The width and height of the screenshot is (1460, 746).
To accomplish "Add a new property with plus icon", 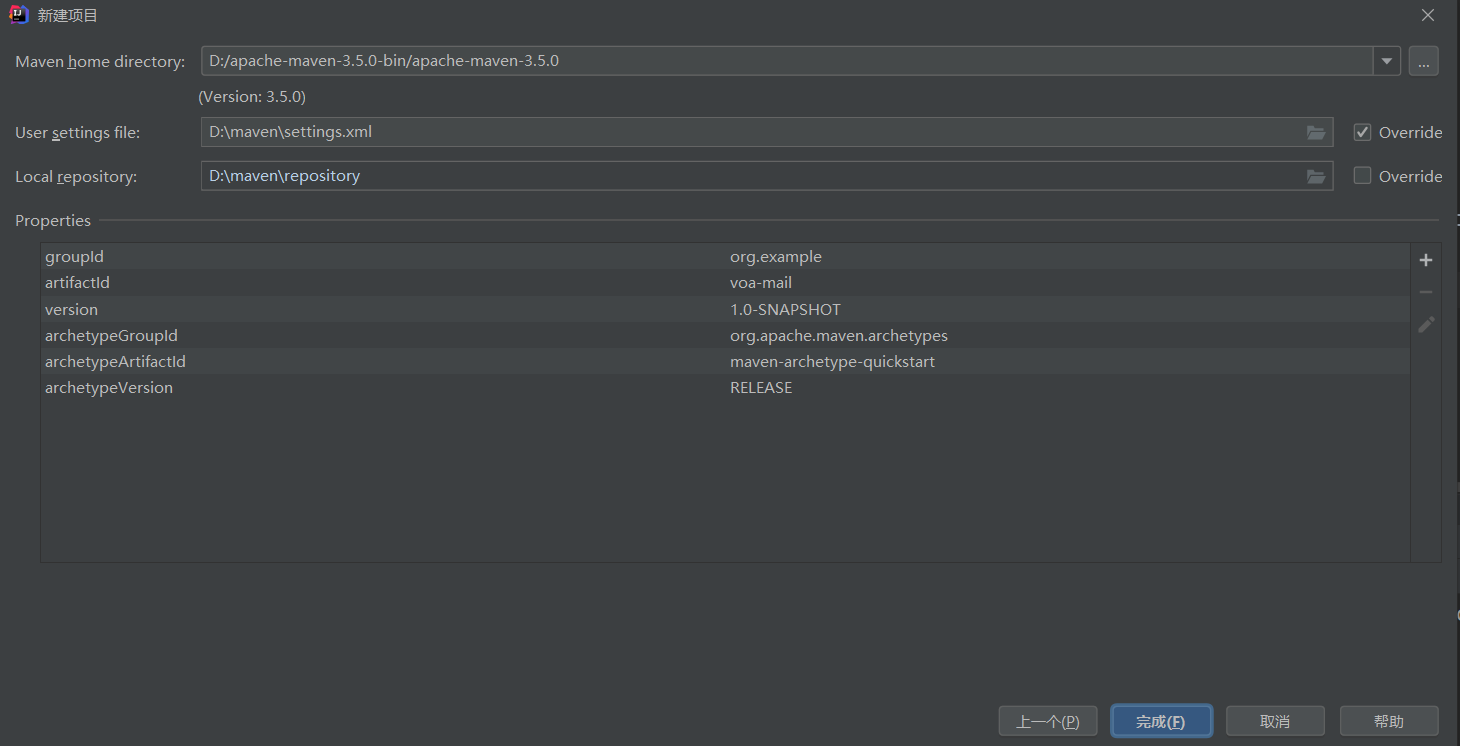I will click(1426, 260).
